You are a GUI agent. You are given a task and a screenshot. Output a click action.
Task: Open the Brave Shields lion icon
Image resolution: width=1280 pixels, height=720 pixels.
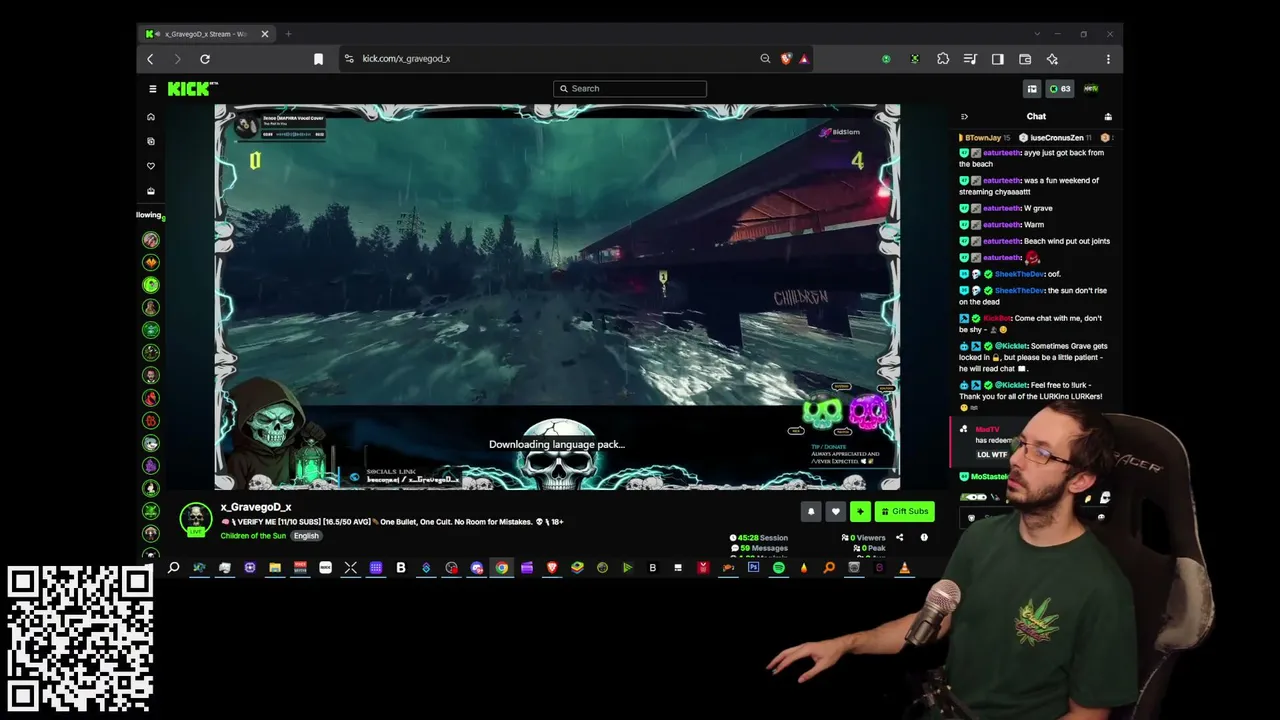click(786, 59)
